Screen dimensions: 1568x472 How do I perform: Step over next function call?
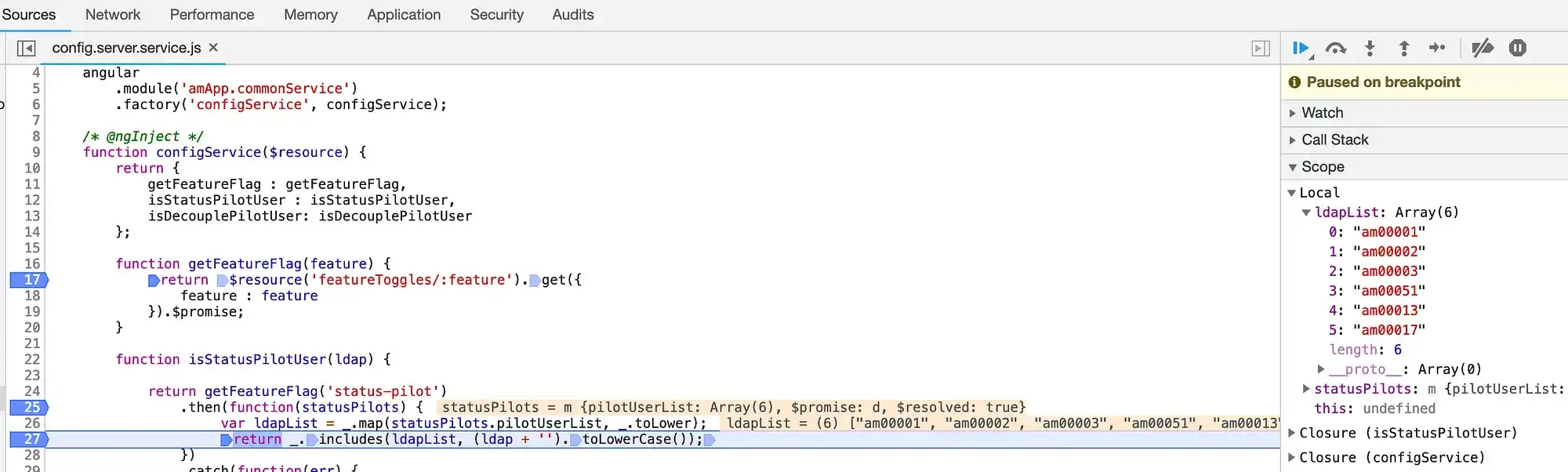click(1335, 49)
